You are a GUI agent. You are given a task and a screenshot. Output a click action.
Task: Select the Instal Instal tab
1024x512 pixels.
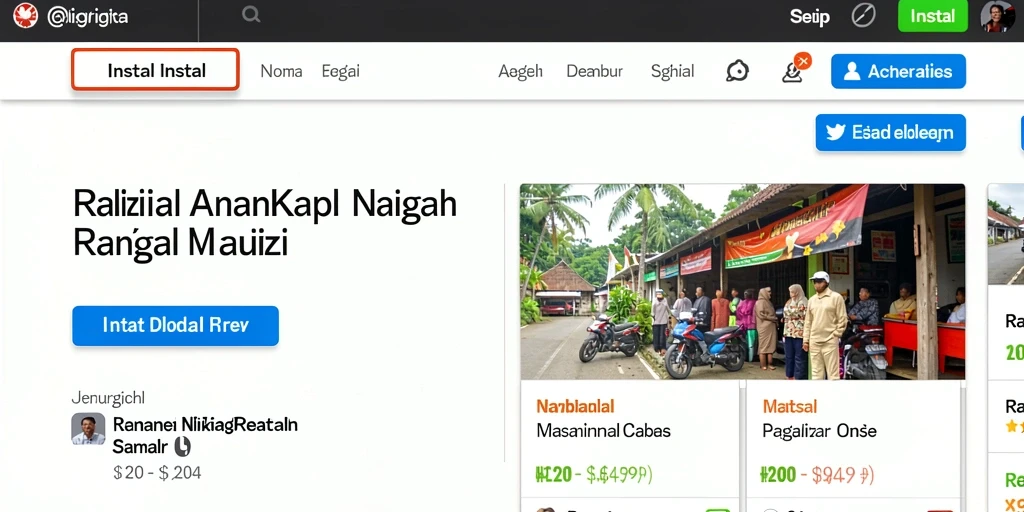pos(155,70)
